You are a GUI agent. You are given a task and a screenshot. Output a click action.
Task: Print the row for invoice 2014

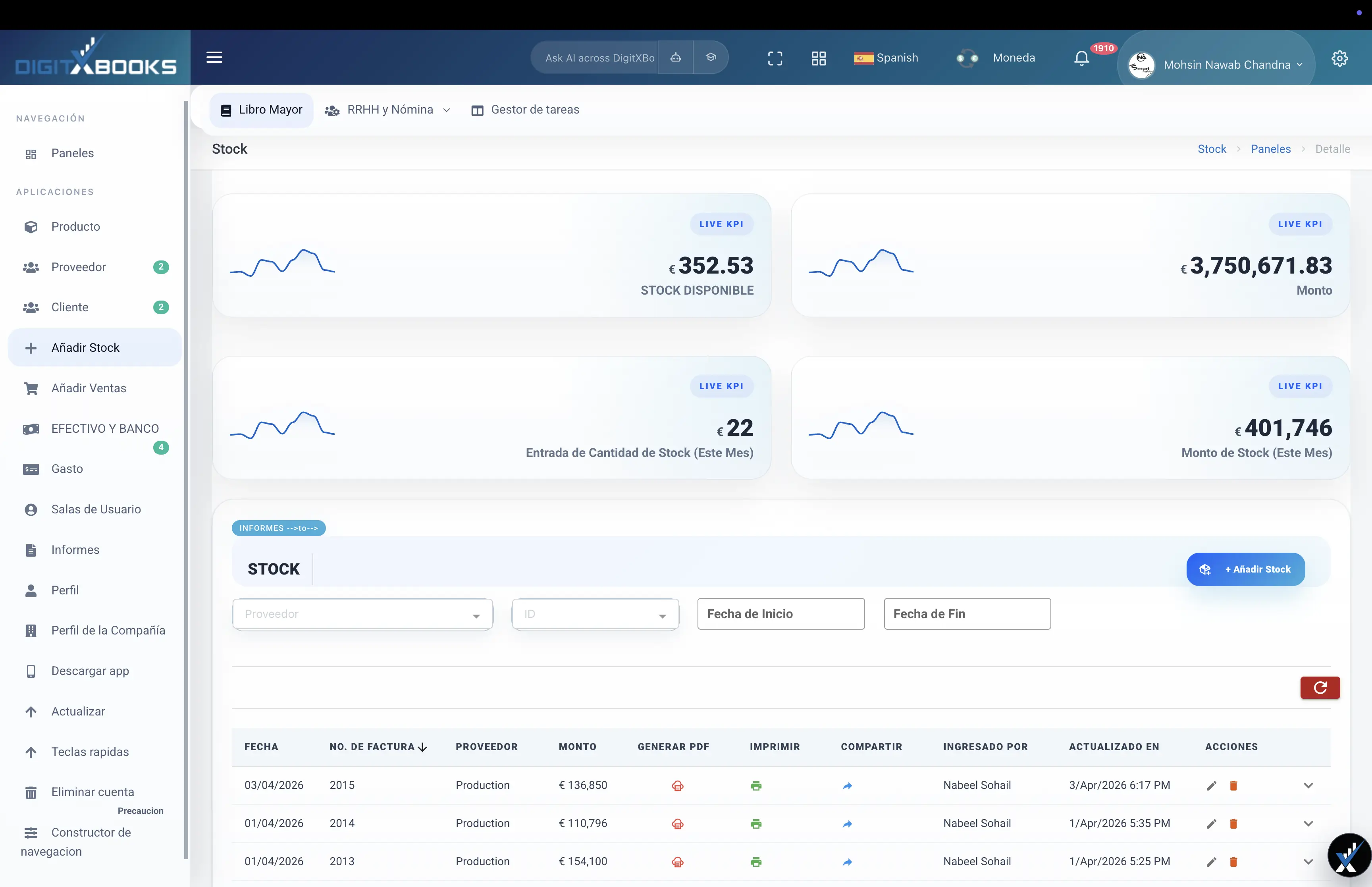755,823
